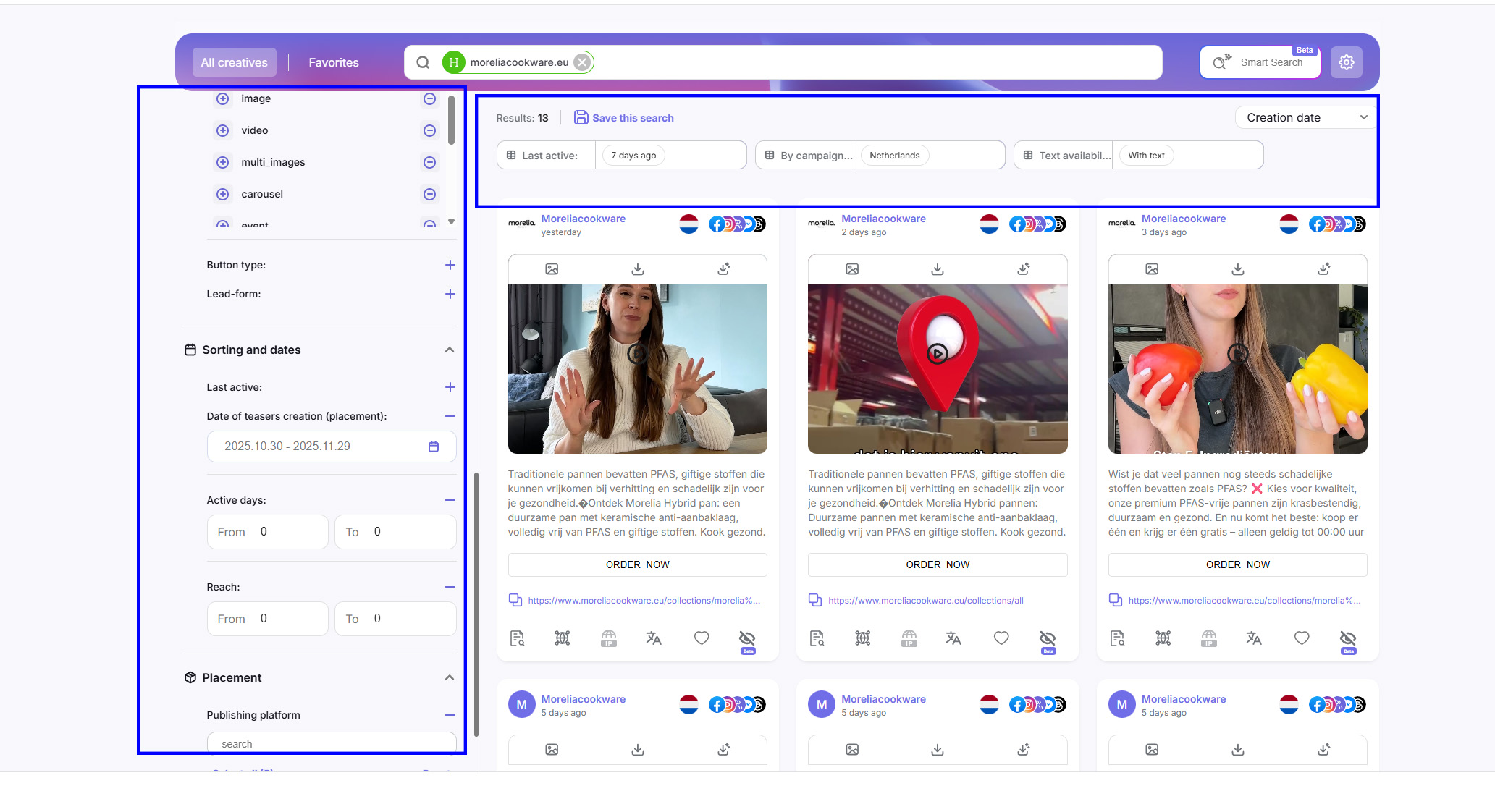Copy the landing URL on first card
This screenshot has height=812, width=1495.
click(515, 600)
